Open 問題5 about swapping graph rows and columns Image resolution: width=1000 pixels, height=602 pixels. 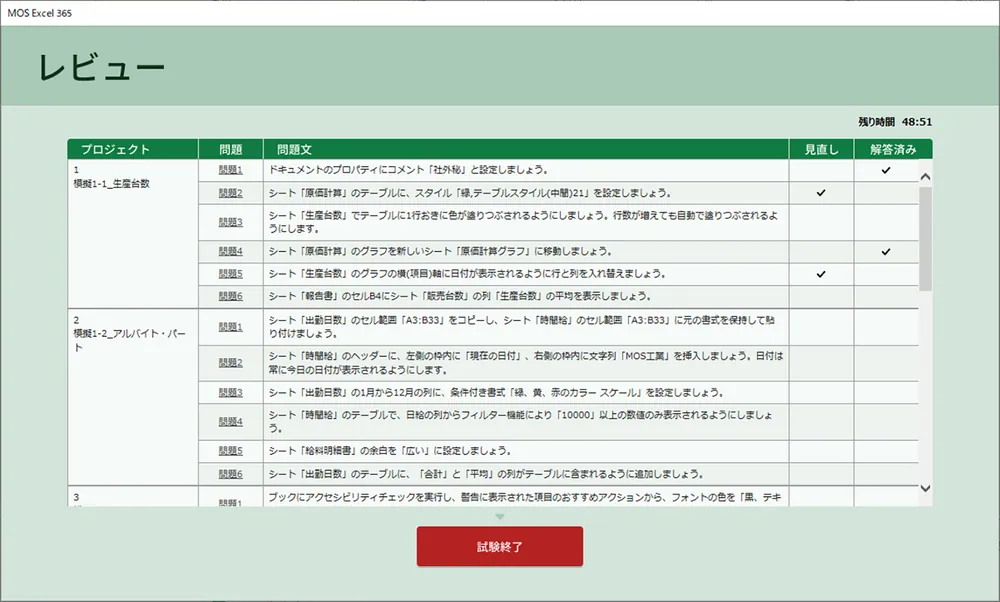[232, 273]
